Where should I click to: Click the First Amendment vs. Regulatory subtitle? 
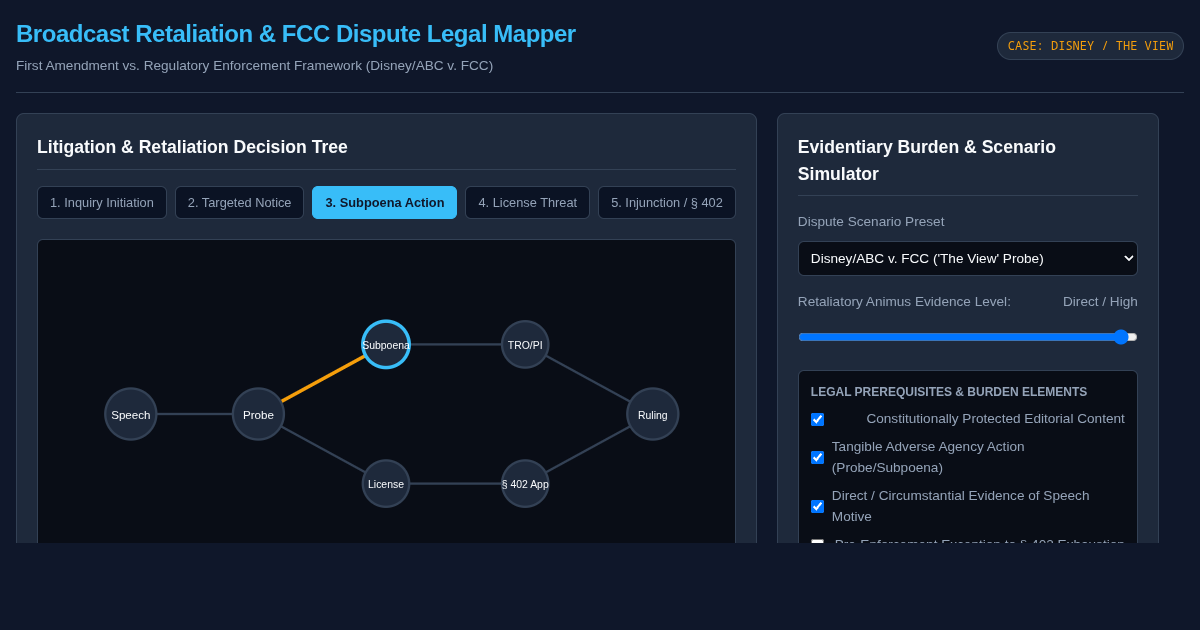(255, 65)
